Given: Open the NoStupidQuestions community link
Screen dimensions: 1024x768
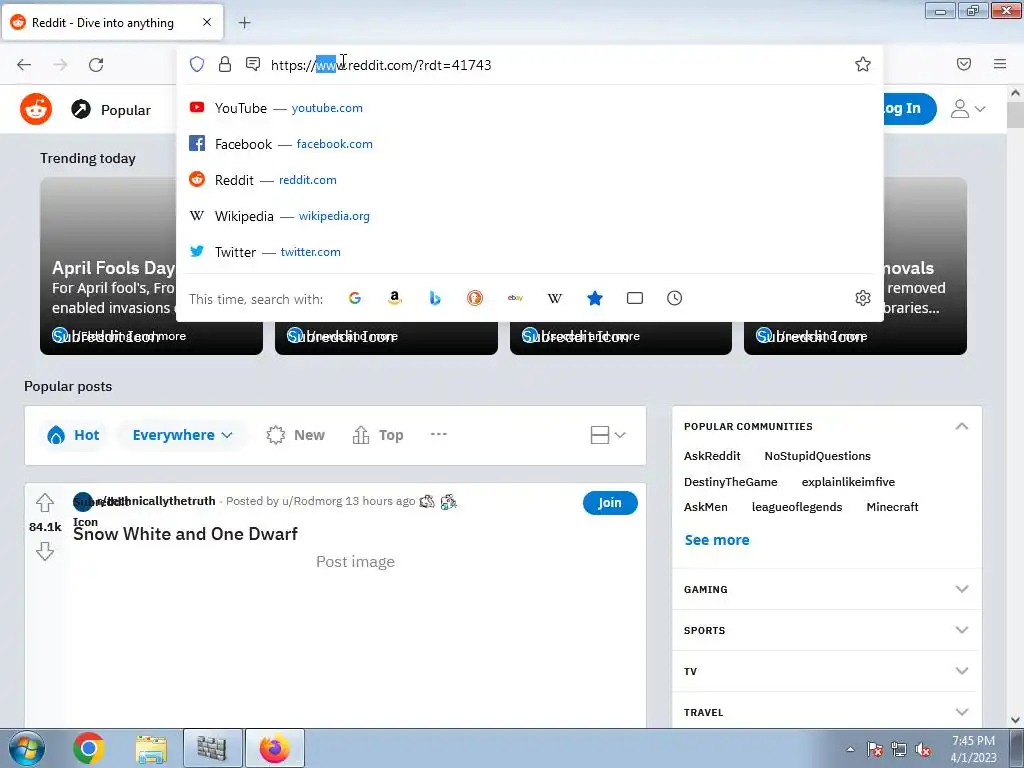Looking at the screenshot, I should click(817, 456).
